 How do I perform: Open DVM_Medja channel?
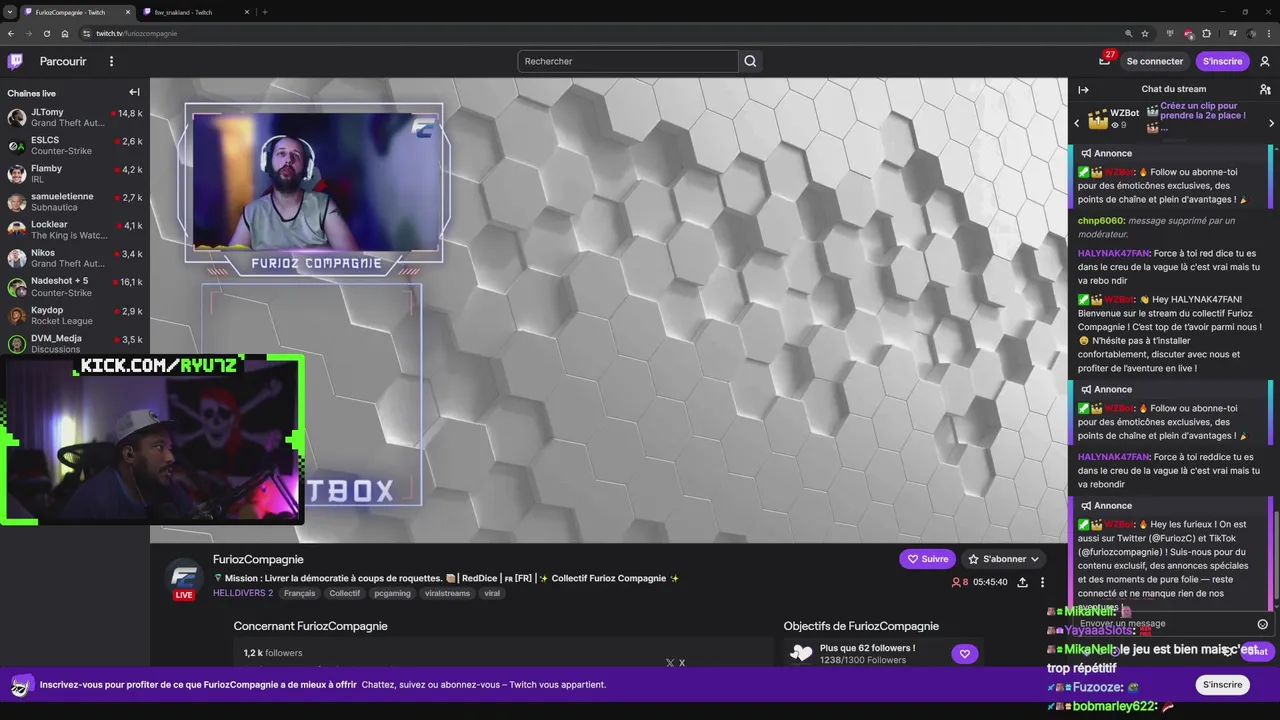(75, 343)
